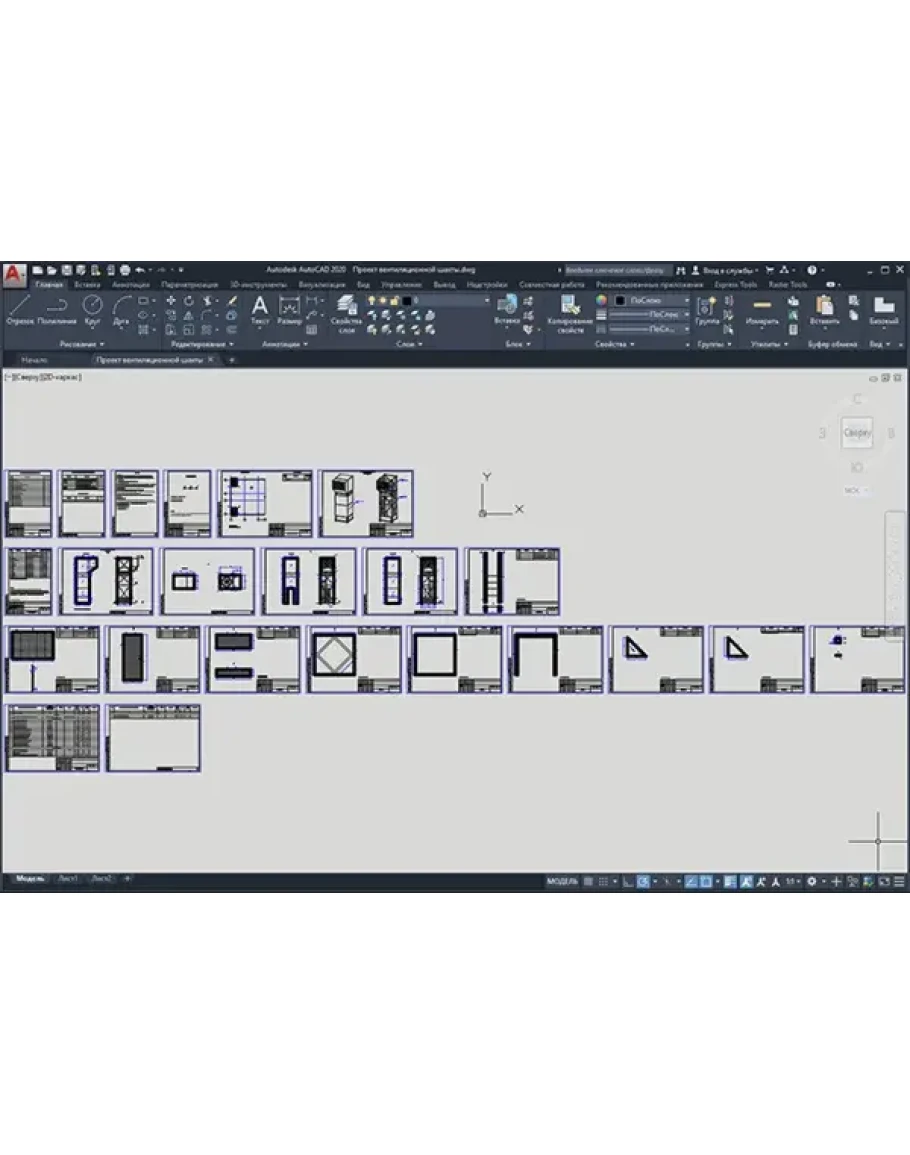Open the ПоСлою color dropdown
Screen dimensions: 910x1155
(652, 300)
